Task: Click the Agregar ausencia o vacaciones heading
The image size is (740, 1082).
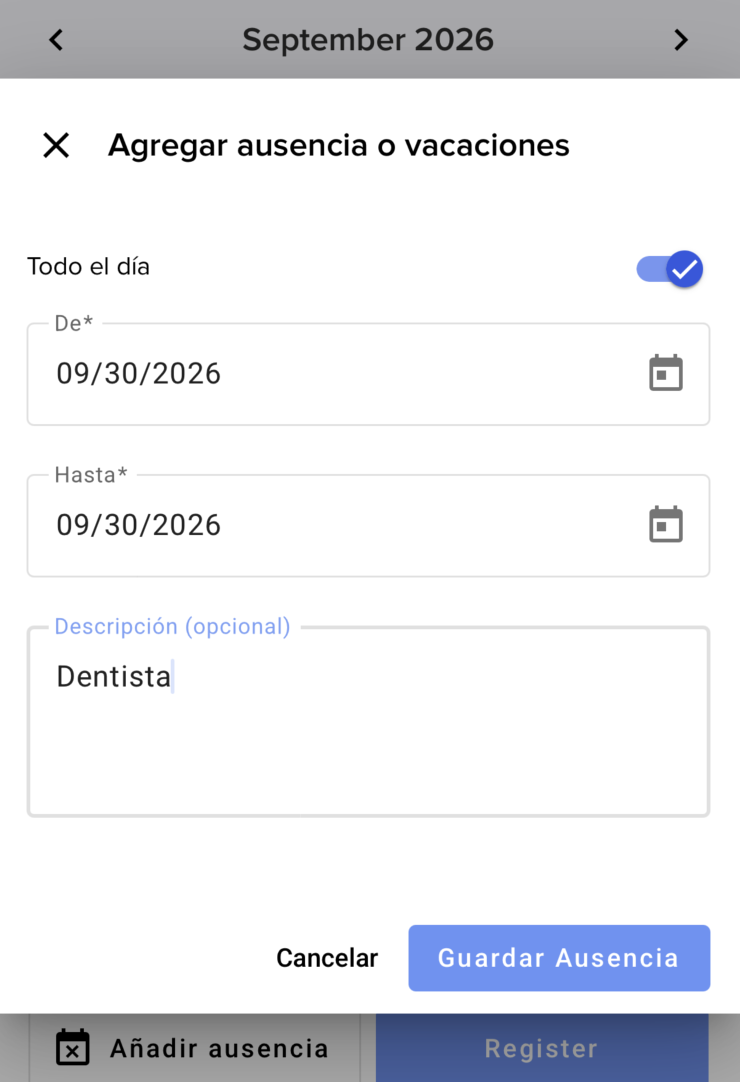Action: point(339,146)
